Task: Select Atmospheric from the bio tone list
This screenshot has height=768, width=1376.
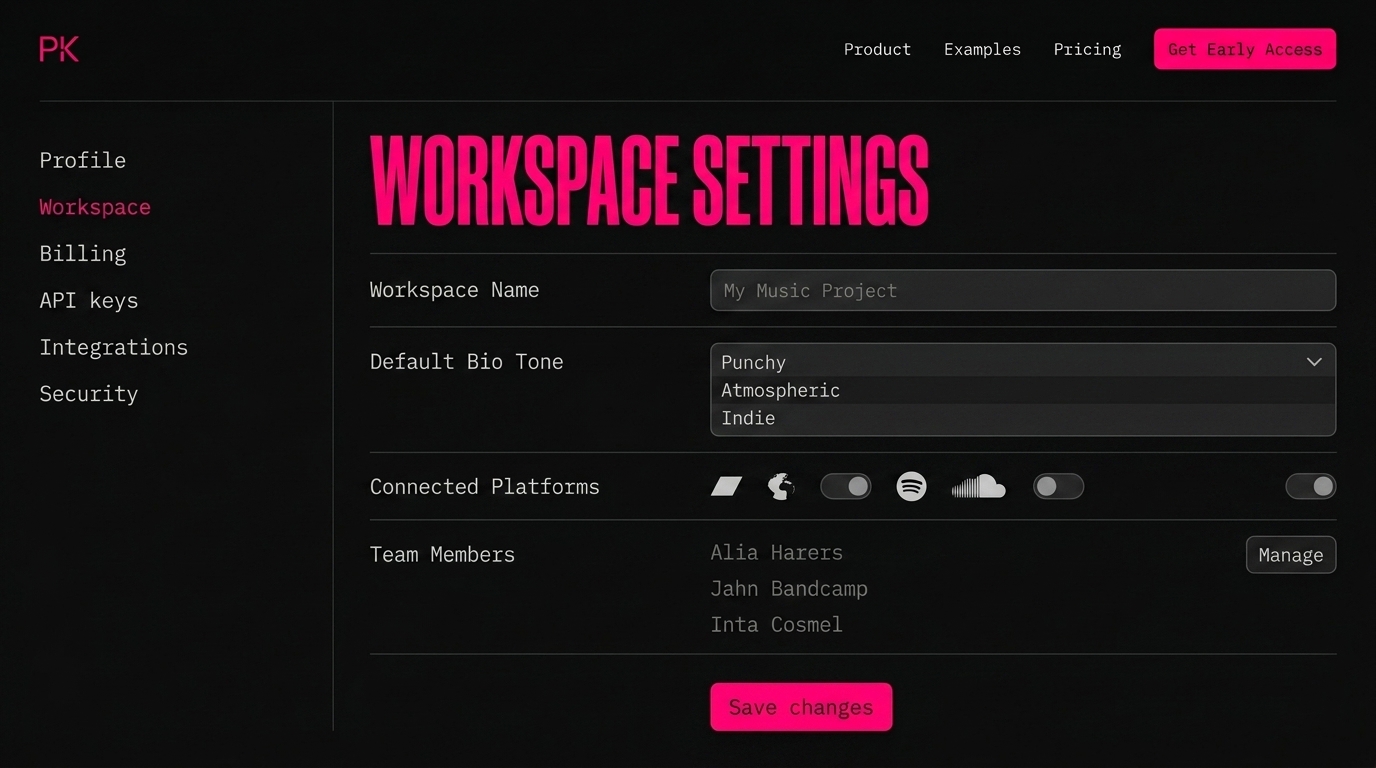Action: [781, 390]
